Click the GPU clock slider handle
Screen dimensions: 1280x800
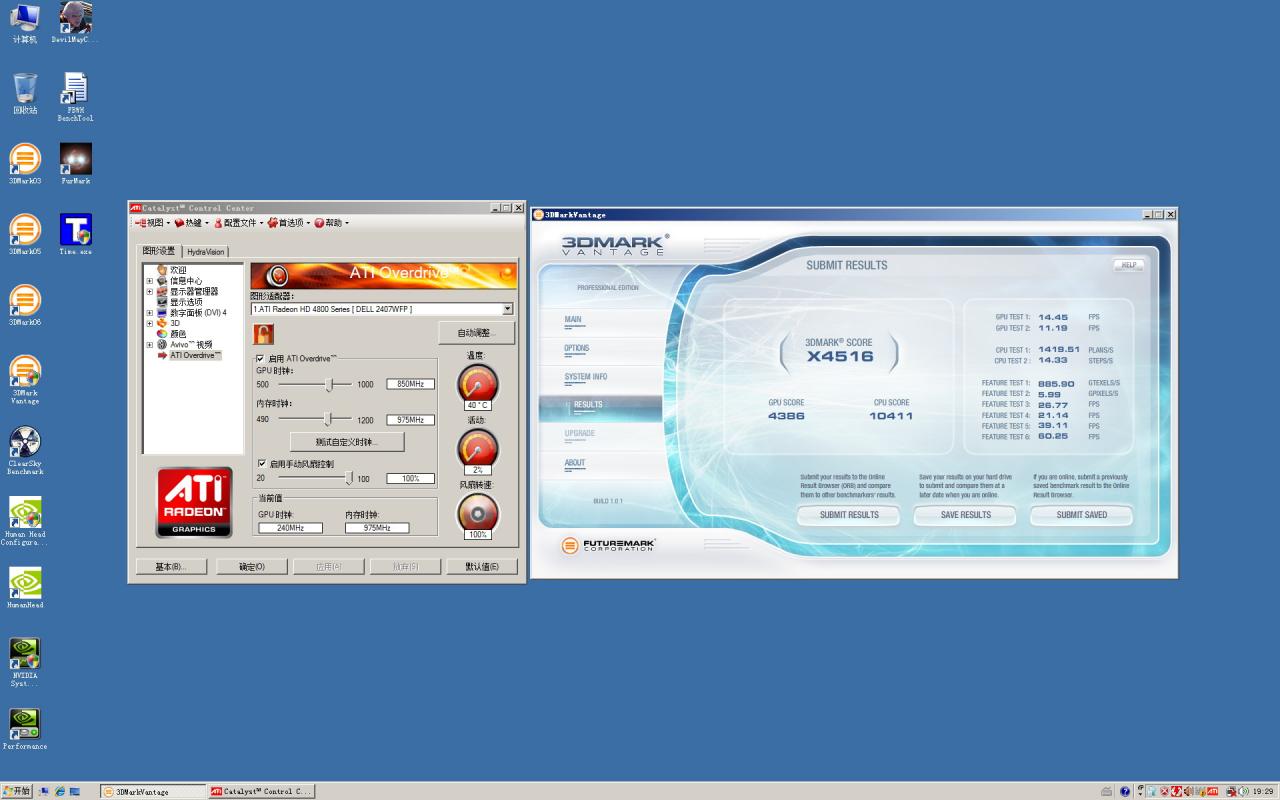tap(329, 384)
